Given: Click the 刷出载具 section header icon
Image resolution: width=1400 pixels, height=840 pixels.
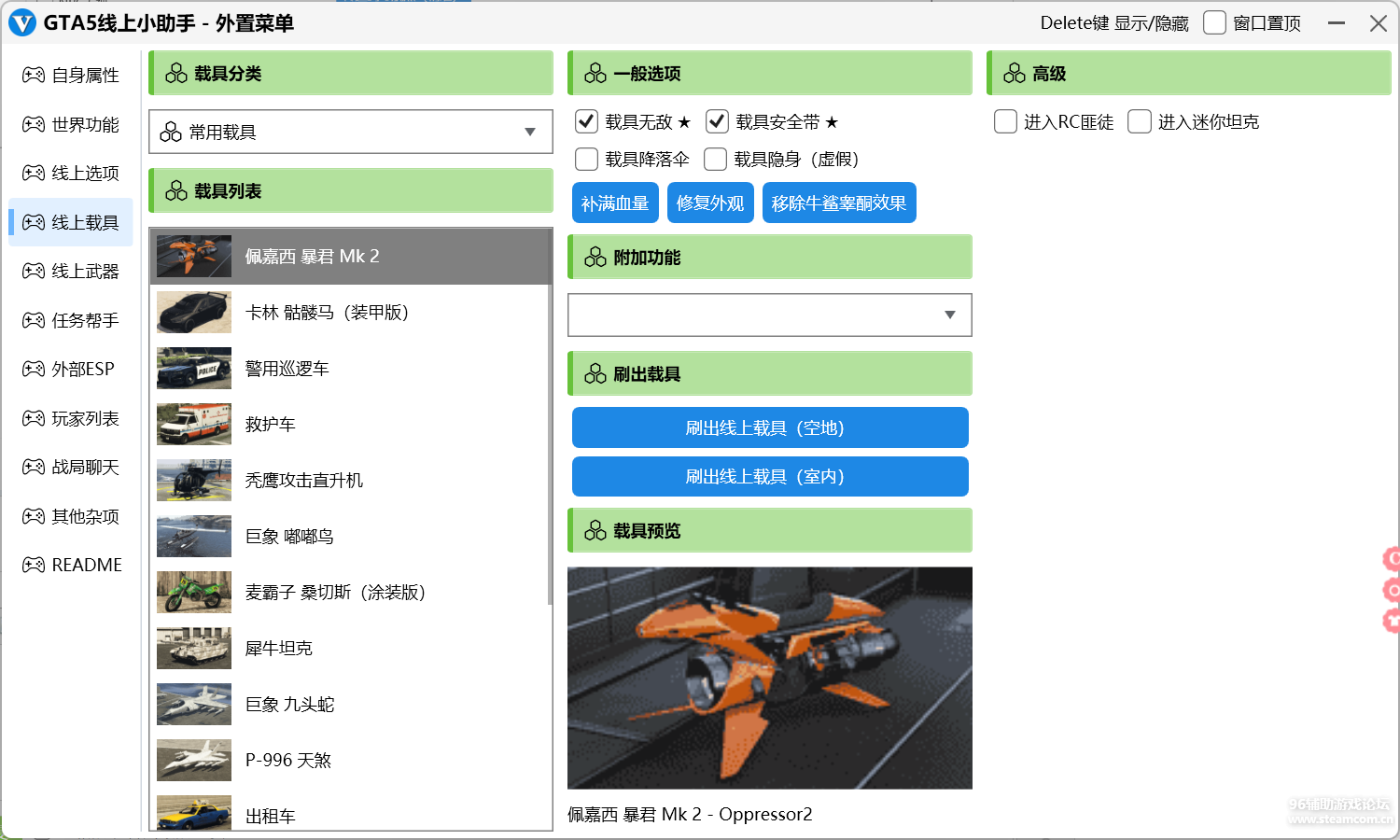Looking at the screenshot, I should point(595,374).
